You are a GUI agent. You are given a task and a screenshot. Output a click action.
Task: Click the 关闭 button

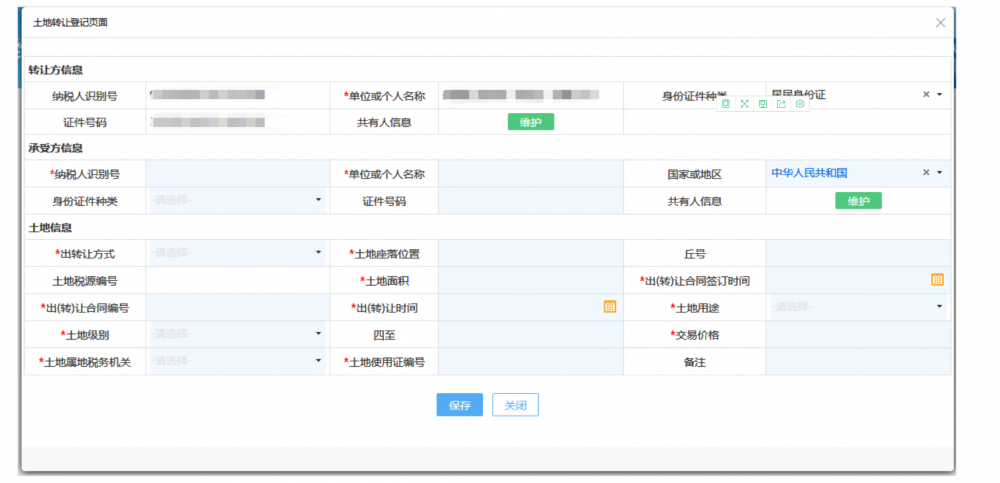tap(515, 405)
